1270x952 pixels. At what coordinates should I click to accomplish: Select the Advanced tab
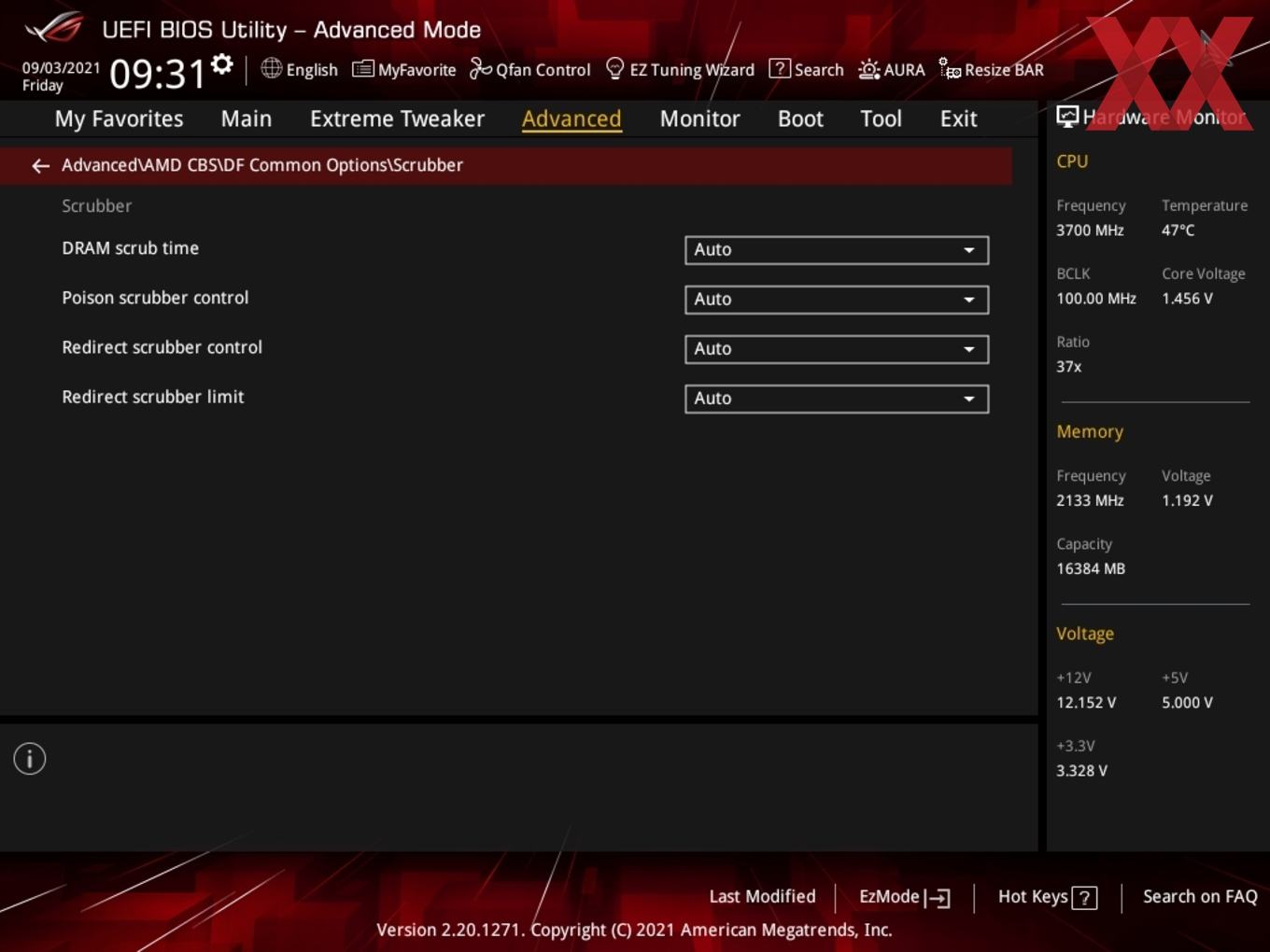571,119
